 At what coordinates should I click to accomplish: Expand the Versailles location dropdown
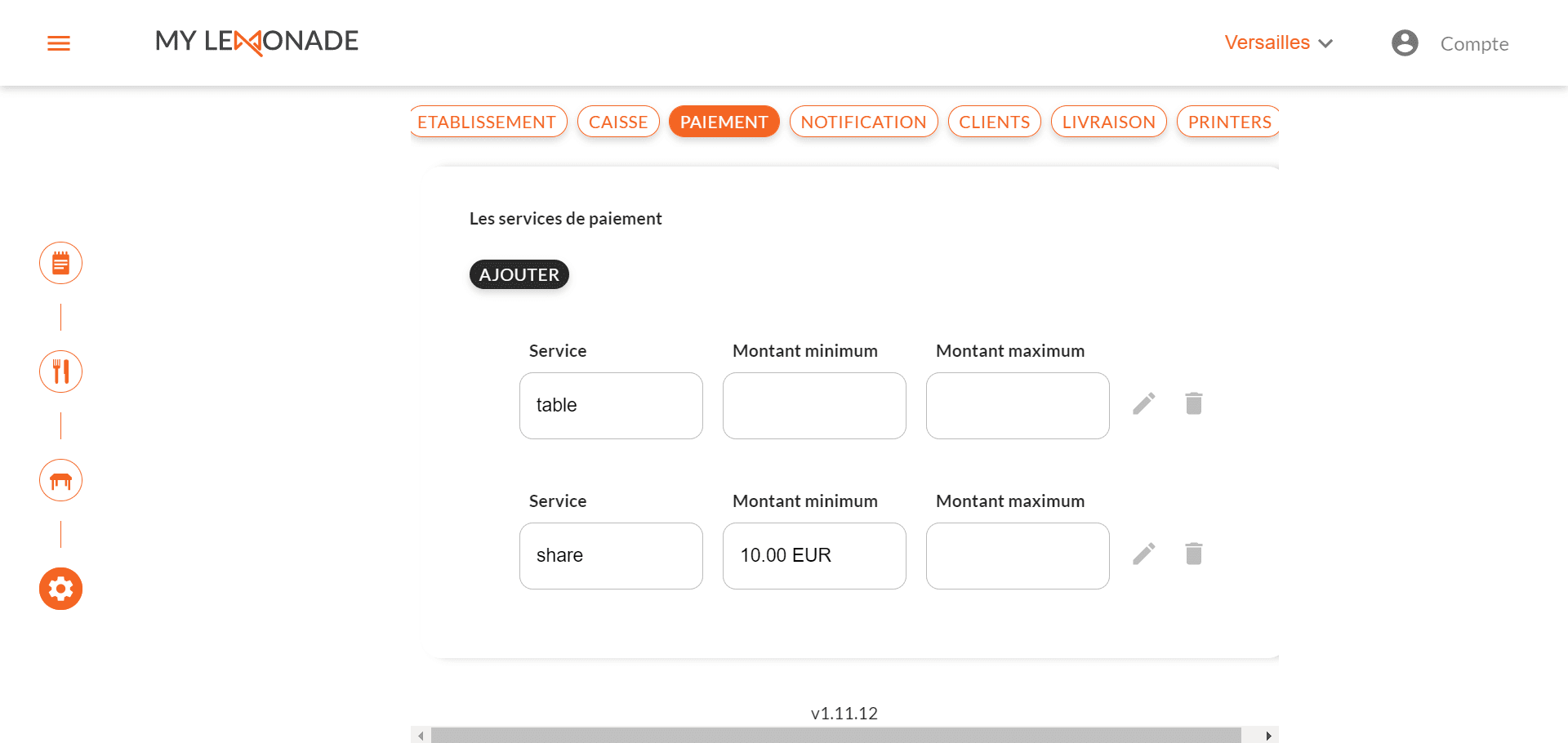click(x=1279, y=42)
